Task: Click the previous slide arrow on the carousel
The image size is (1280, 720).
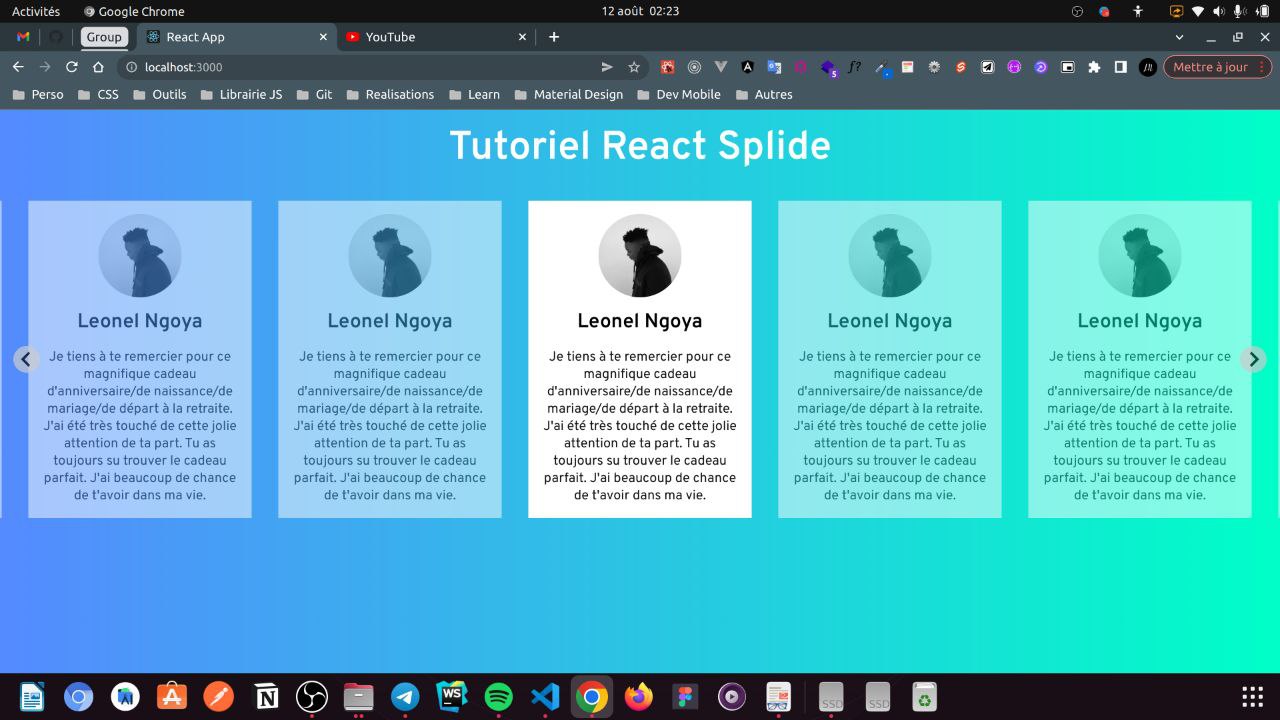Action: click(27, 359)
